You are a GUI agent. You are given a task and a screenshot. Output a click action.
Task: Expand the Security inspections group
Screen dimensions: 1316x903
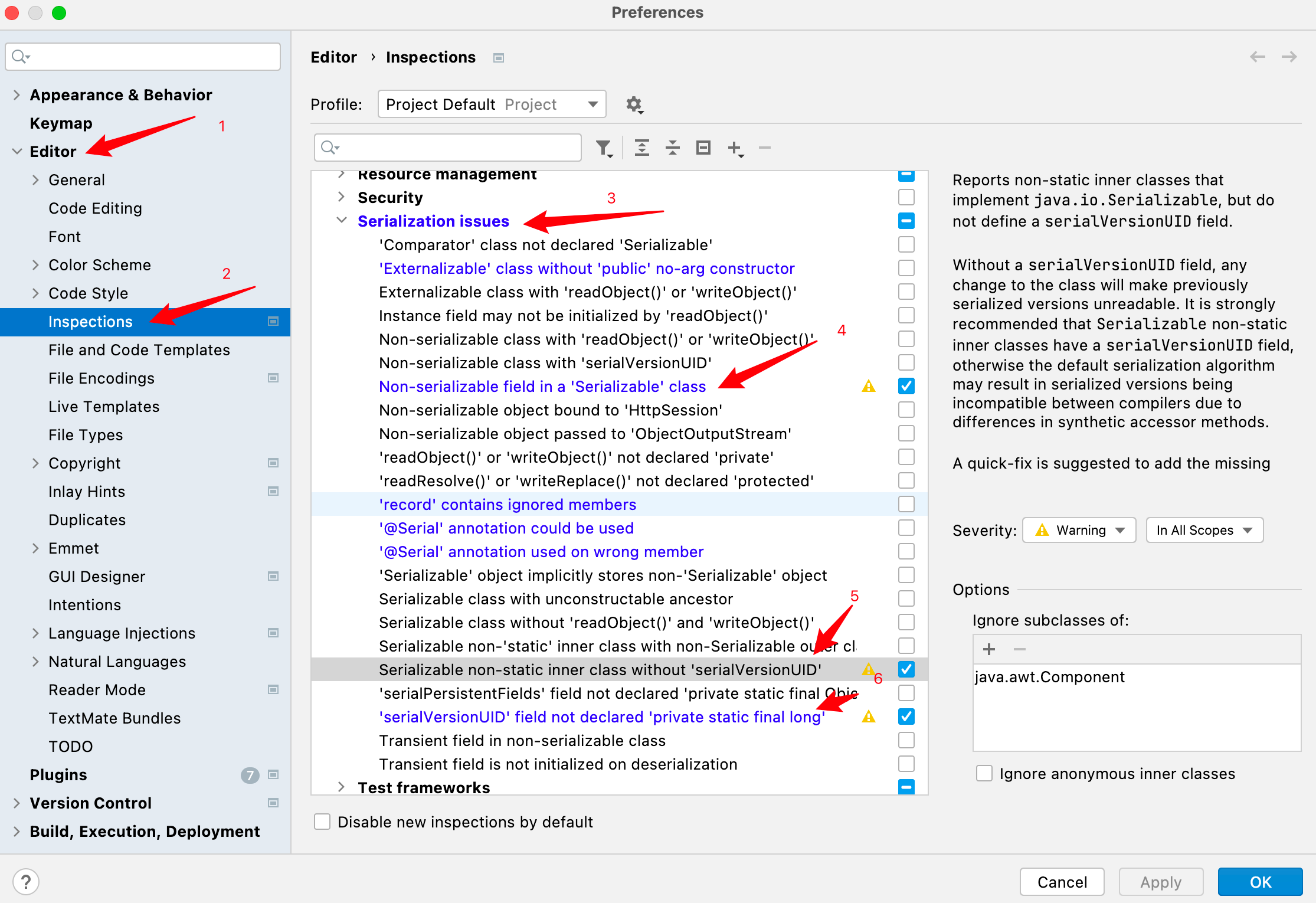[x=341, y=197]
